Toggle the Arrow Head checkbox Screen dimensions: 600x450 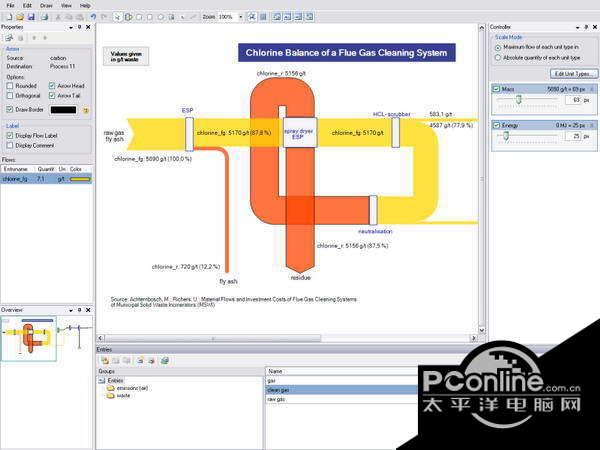[52, 86]
